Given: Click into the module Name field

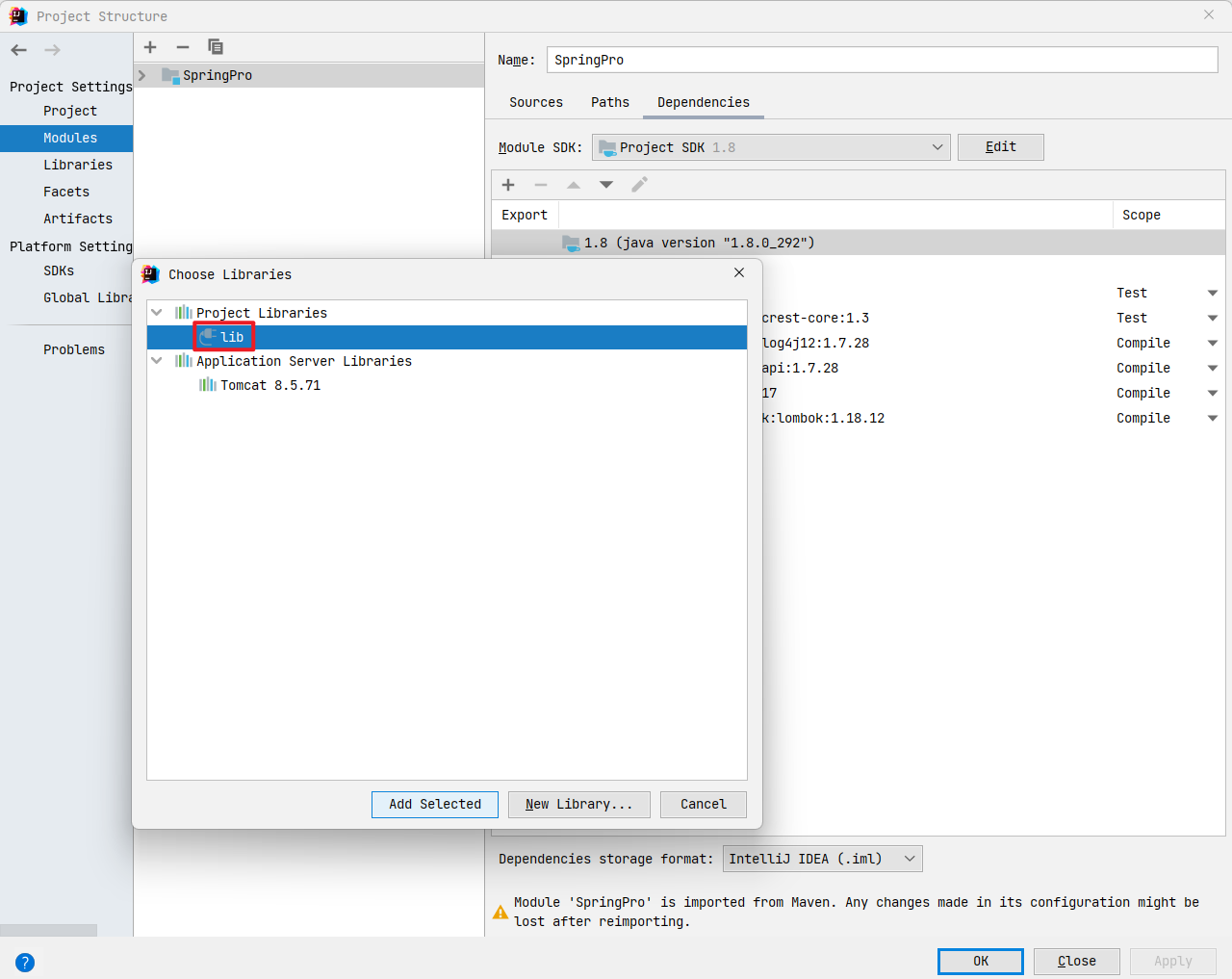Looking at the screenshot, I should [883, 60].
